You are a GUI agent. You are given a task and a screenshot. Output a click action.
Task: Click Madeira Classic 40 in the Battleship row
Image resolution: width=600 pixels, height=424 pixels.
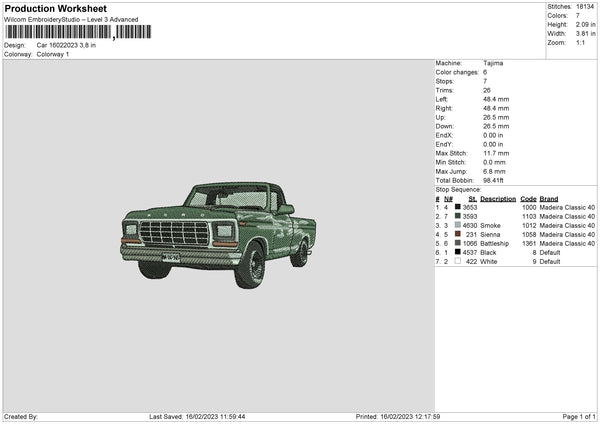click(567, 243)
